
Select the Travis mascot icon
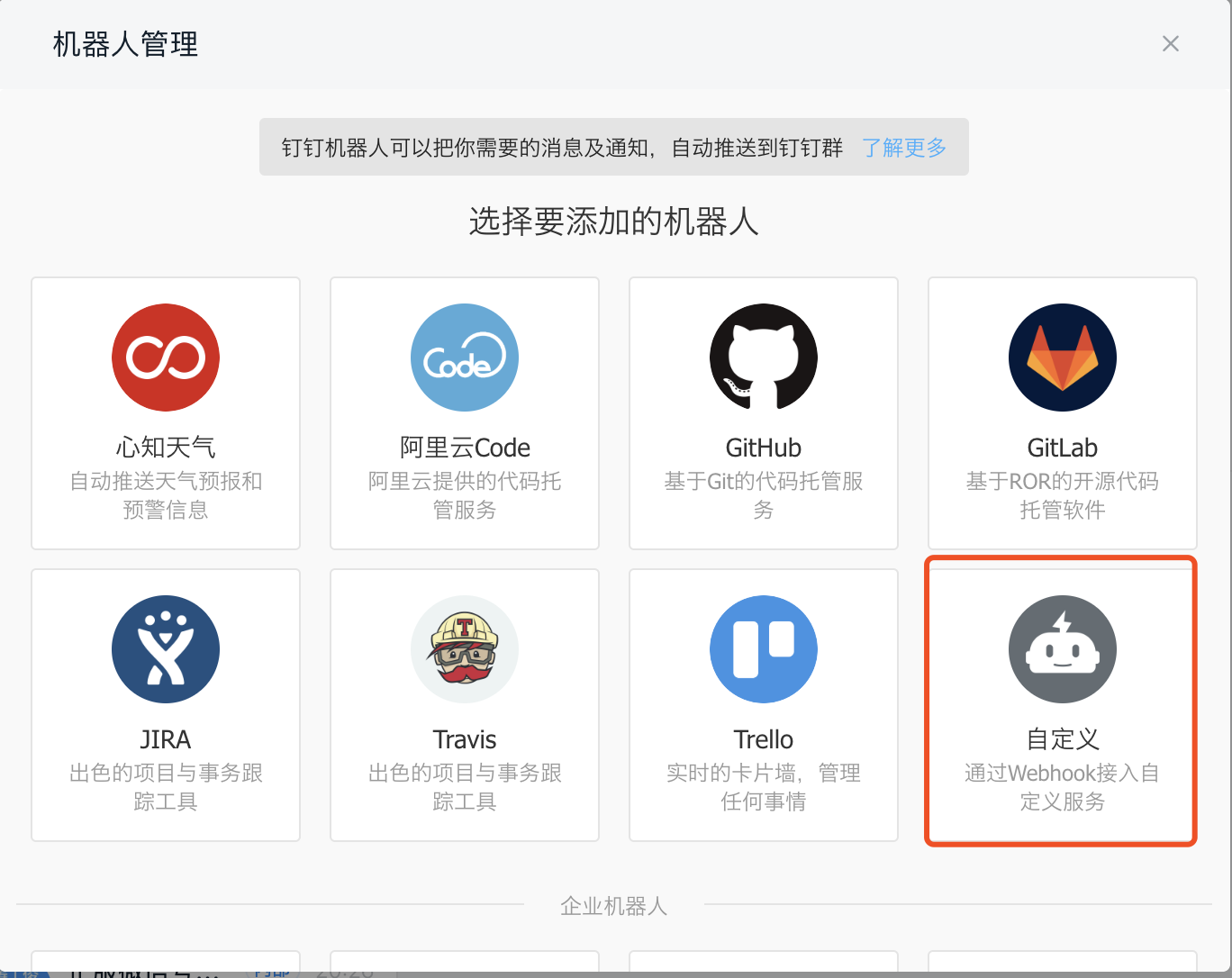[x=465, y=649]
